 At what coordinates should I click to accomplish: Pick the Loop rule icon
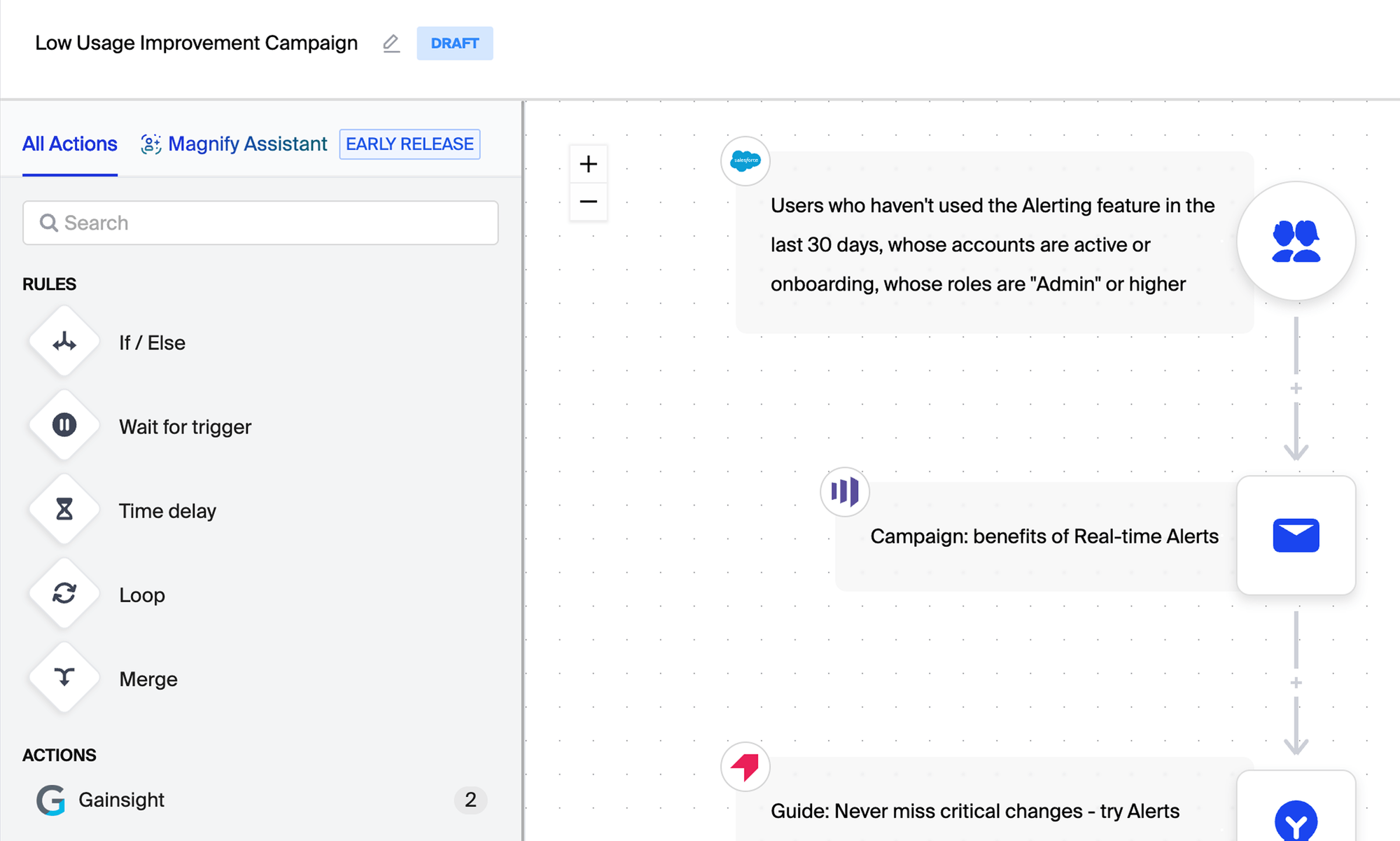pos(64,594)
